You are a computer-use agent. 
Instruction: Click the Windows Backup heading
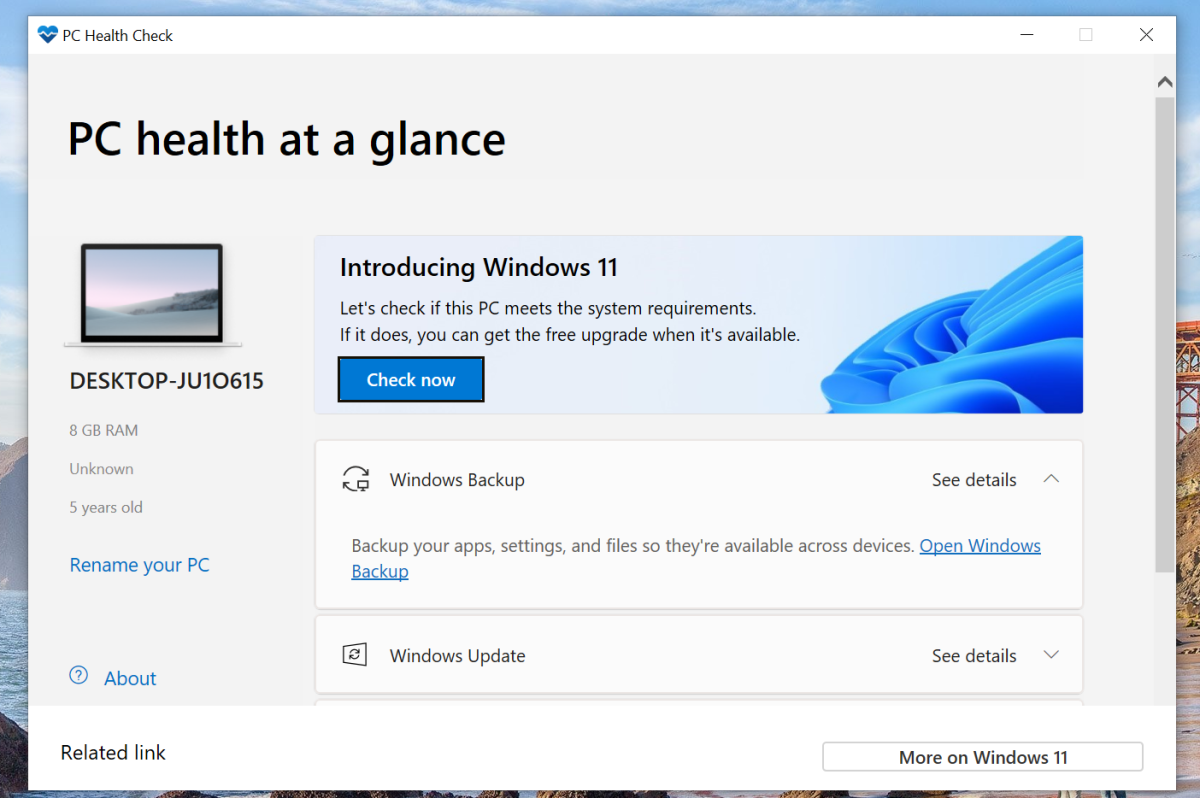pos(457,480)
